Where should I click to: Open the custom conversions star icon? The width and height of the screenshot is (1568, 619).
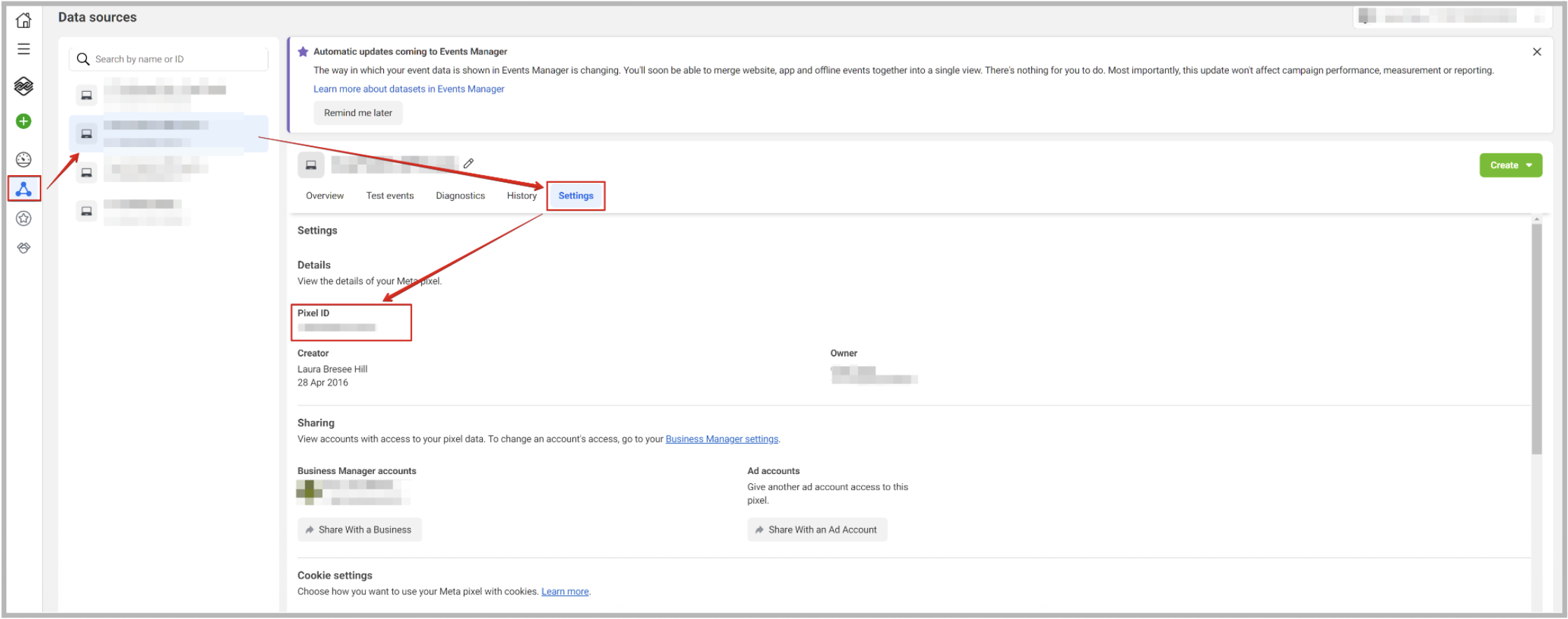point(24,218)
